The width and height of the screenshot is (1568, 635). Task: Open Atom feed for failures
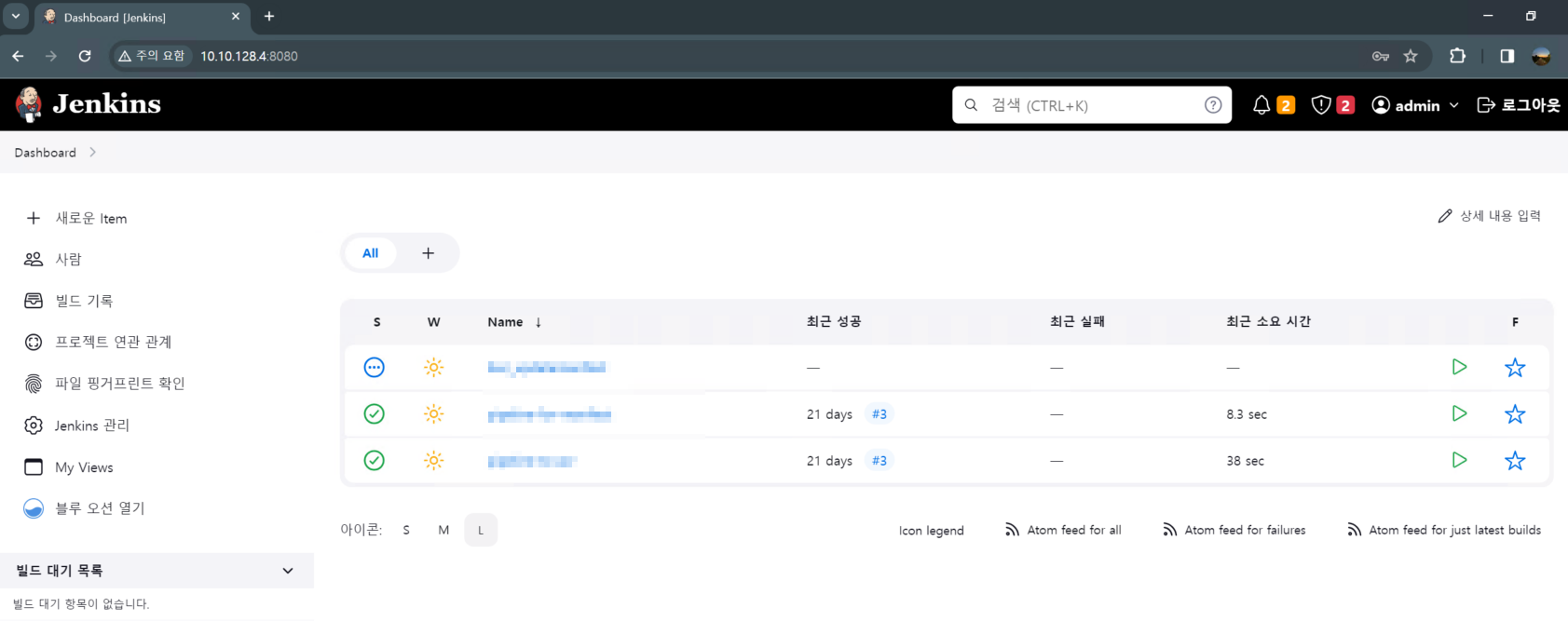click(x=1234, y=530)
